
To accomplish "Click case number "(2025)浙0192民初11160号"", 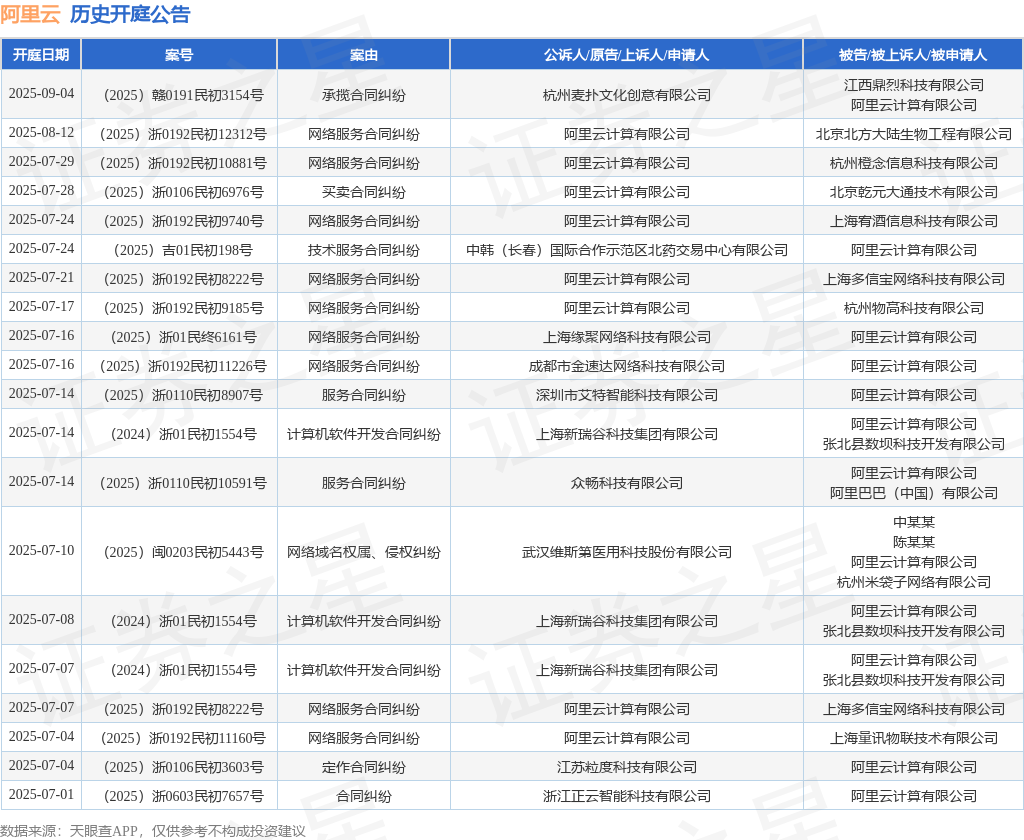I will (183, 739).
